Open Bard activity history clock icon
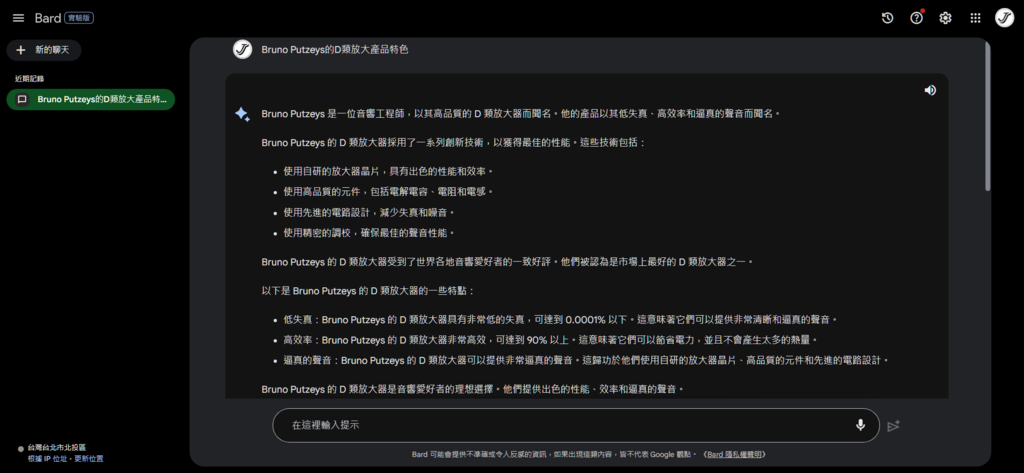Viewport: 1024px width, 473px height. tap(887, 18)
